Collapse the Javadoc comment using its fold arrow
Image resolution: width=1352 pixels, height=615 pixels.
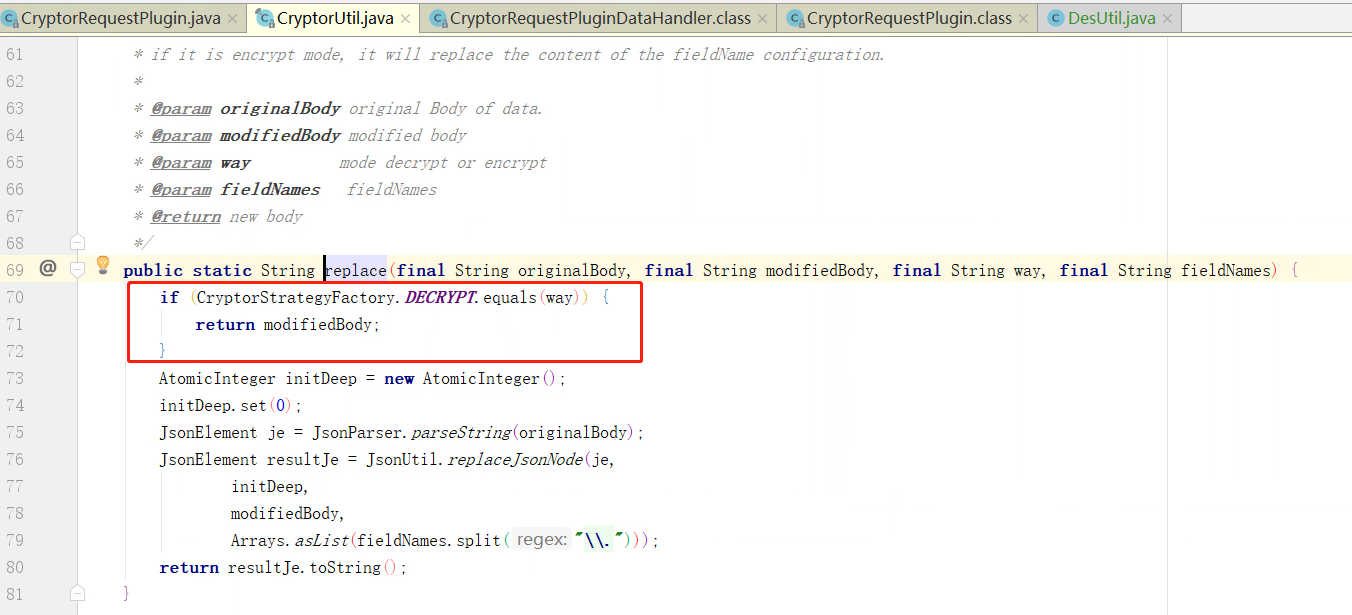(x=77, y=241)
